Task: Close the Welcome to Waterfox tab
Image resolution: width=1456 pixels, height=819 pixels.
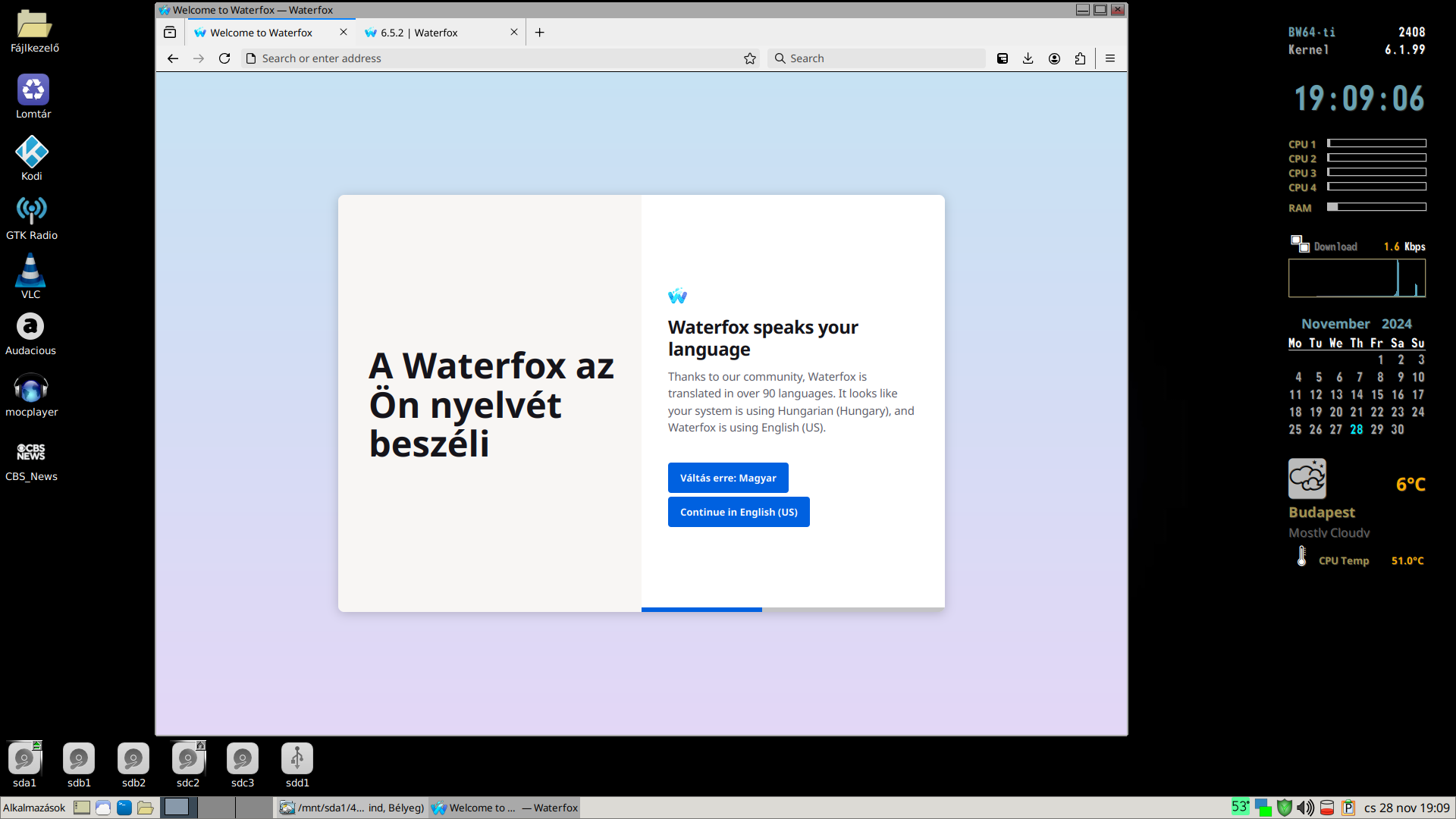Action: [x=344, y=33]
